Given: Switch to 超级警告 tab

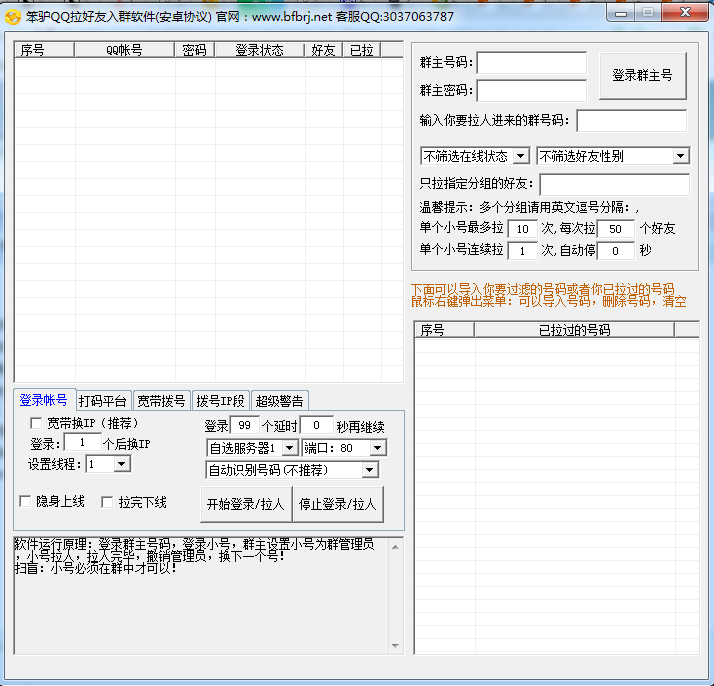Looking at the screenshot, I should coord(279,401).
